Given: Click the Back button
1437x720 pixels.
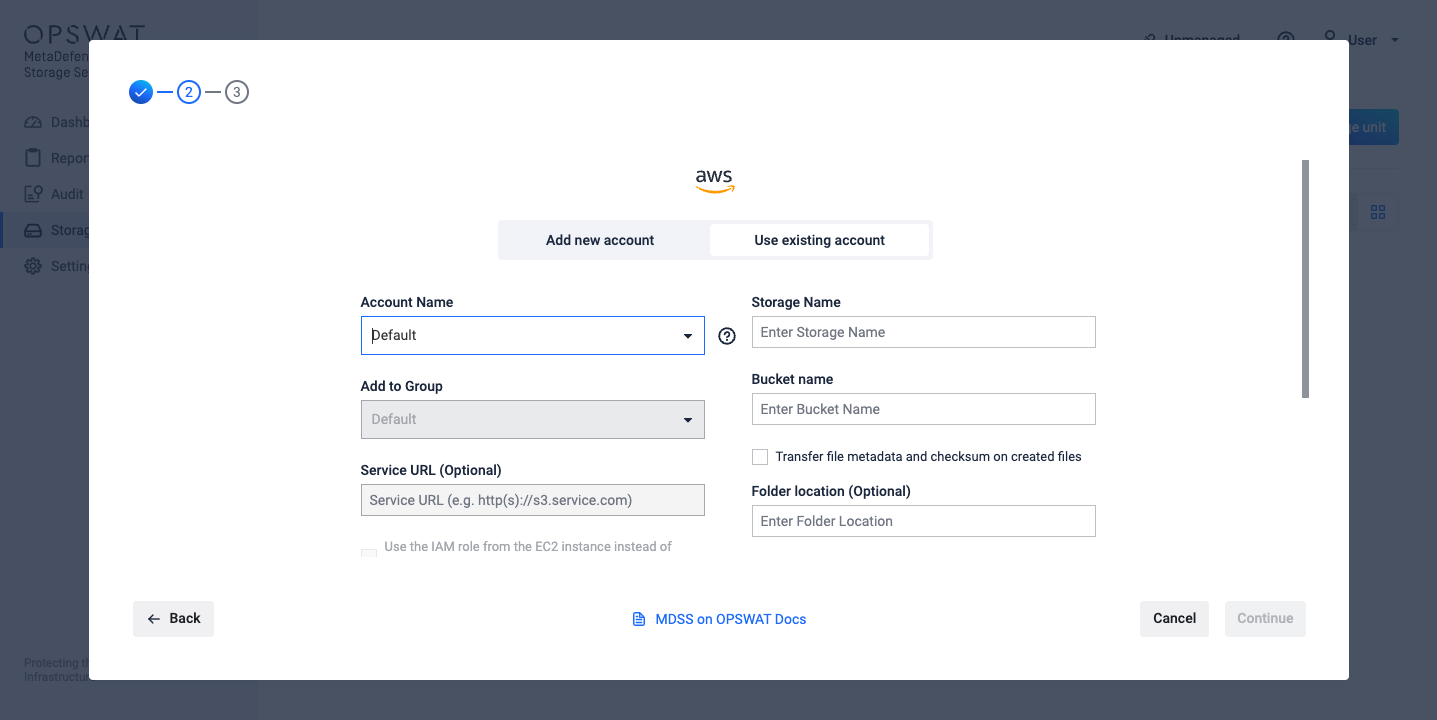Looking at the screenshot, I should [x=174, y=619].
